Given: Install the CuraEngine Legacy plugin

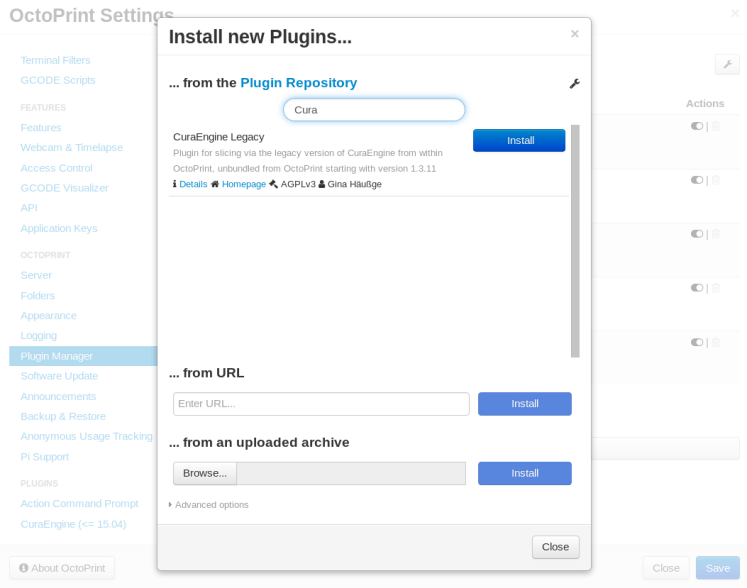Looking at the screenshot, I should 519,141.
